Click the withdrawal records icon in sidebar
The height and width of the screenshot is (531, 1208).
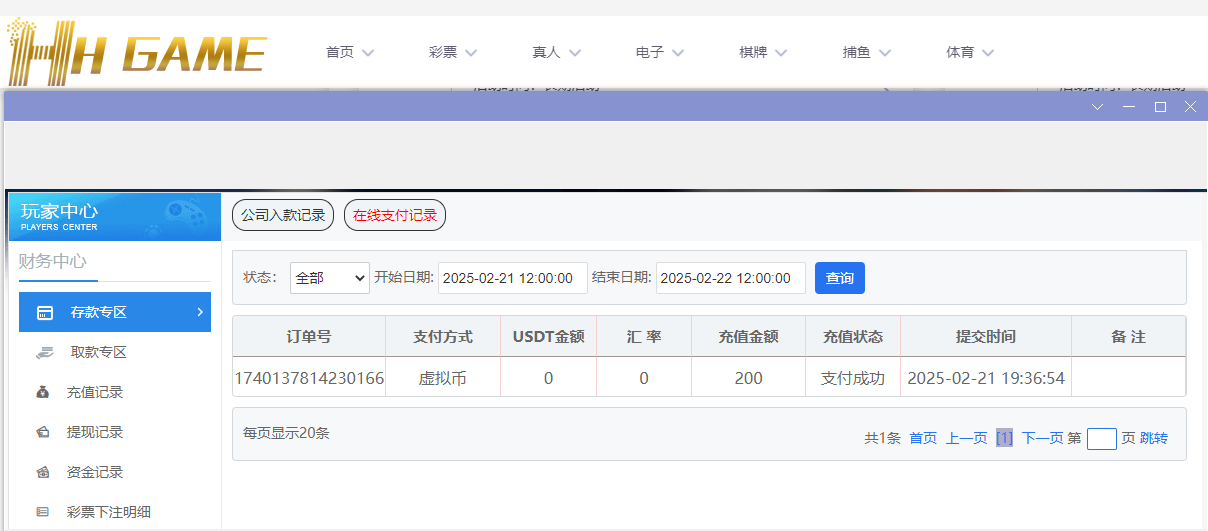click(x=43, y=432)
